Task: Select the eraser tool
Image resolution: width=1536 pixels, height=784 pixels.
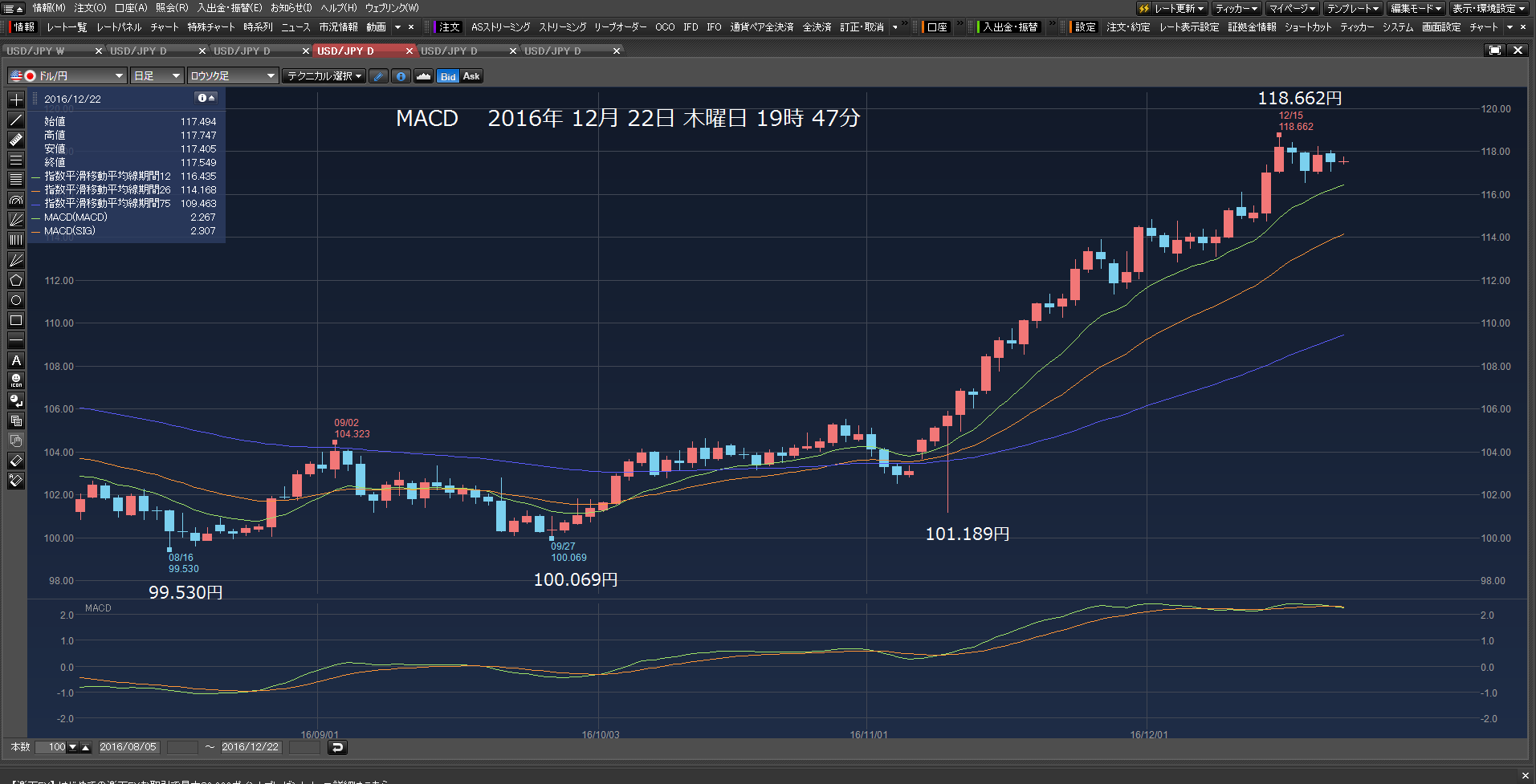Action: (15, 461)
